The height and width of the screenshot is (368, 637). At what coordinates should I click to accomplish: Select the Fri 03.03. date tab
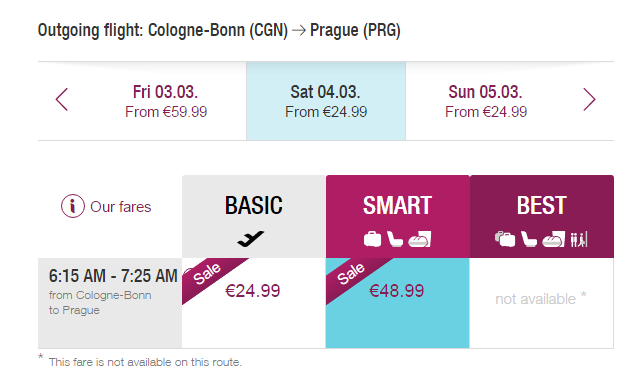pos(166,101)
